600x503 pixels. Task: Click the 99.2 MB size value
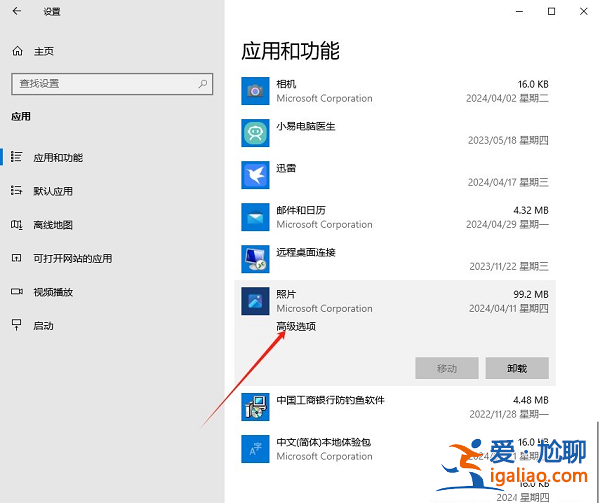531,294
